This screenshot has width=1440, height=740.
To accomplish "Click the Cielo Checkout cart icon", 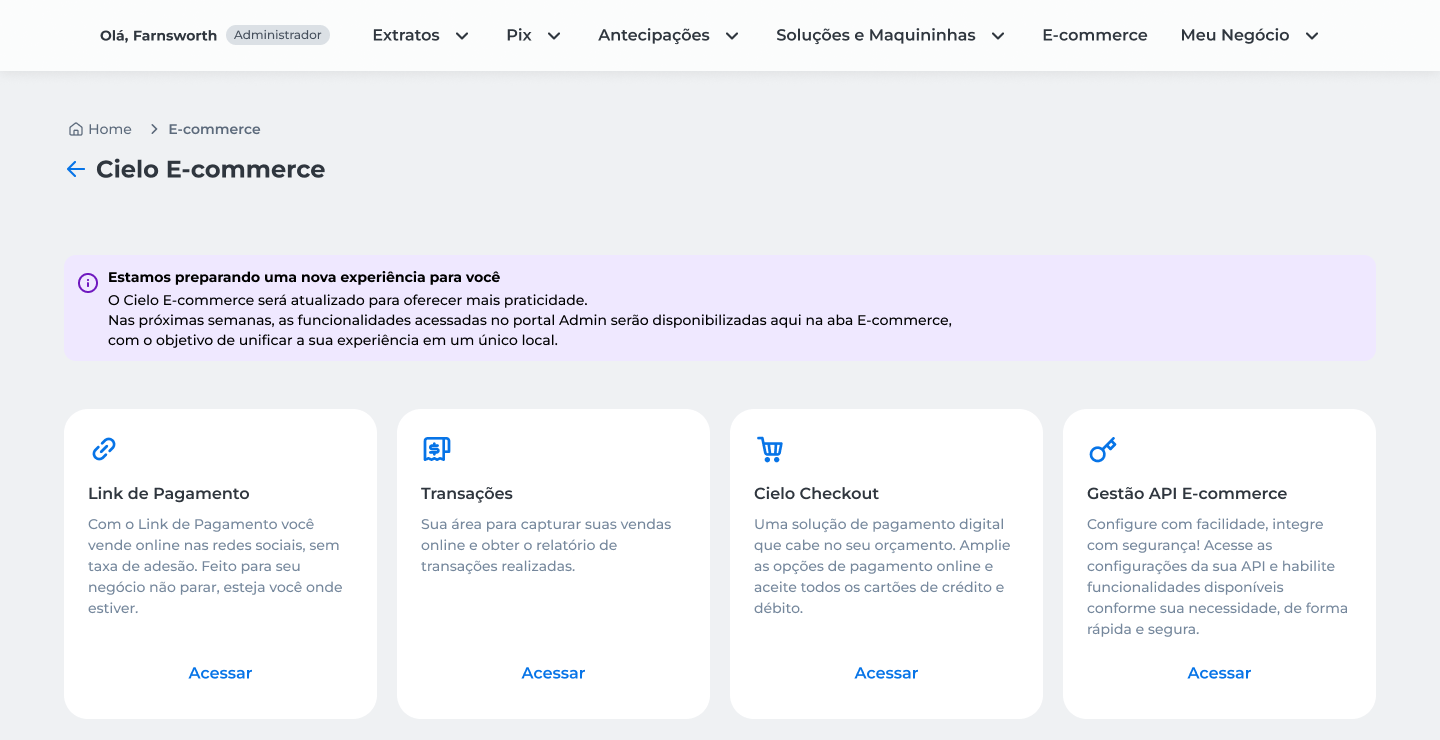I will point(770,449).
